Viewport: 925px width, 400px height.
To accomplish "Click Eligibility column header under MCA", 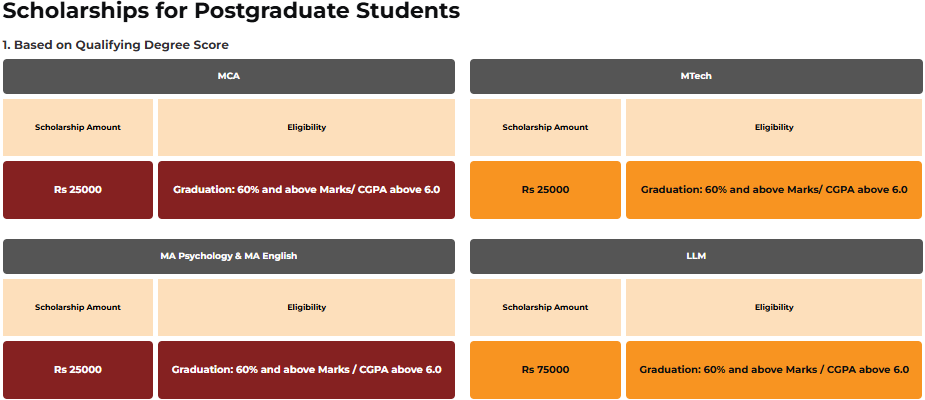I will pyautogui.click(x=306, y=127).
